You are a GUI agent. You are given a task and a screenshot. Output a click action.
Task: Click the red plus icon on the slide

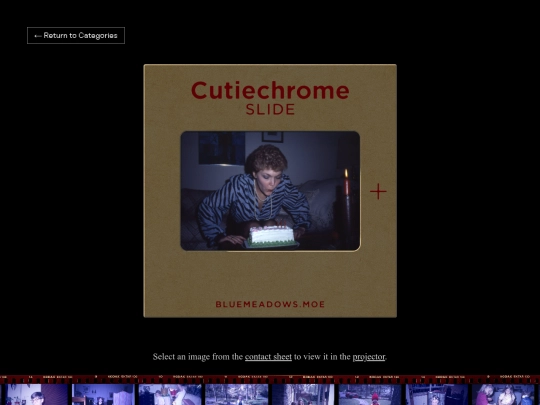click(x=378, y=191)
